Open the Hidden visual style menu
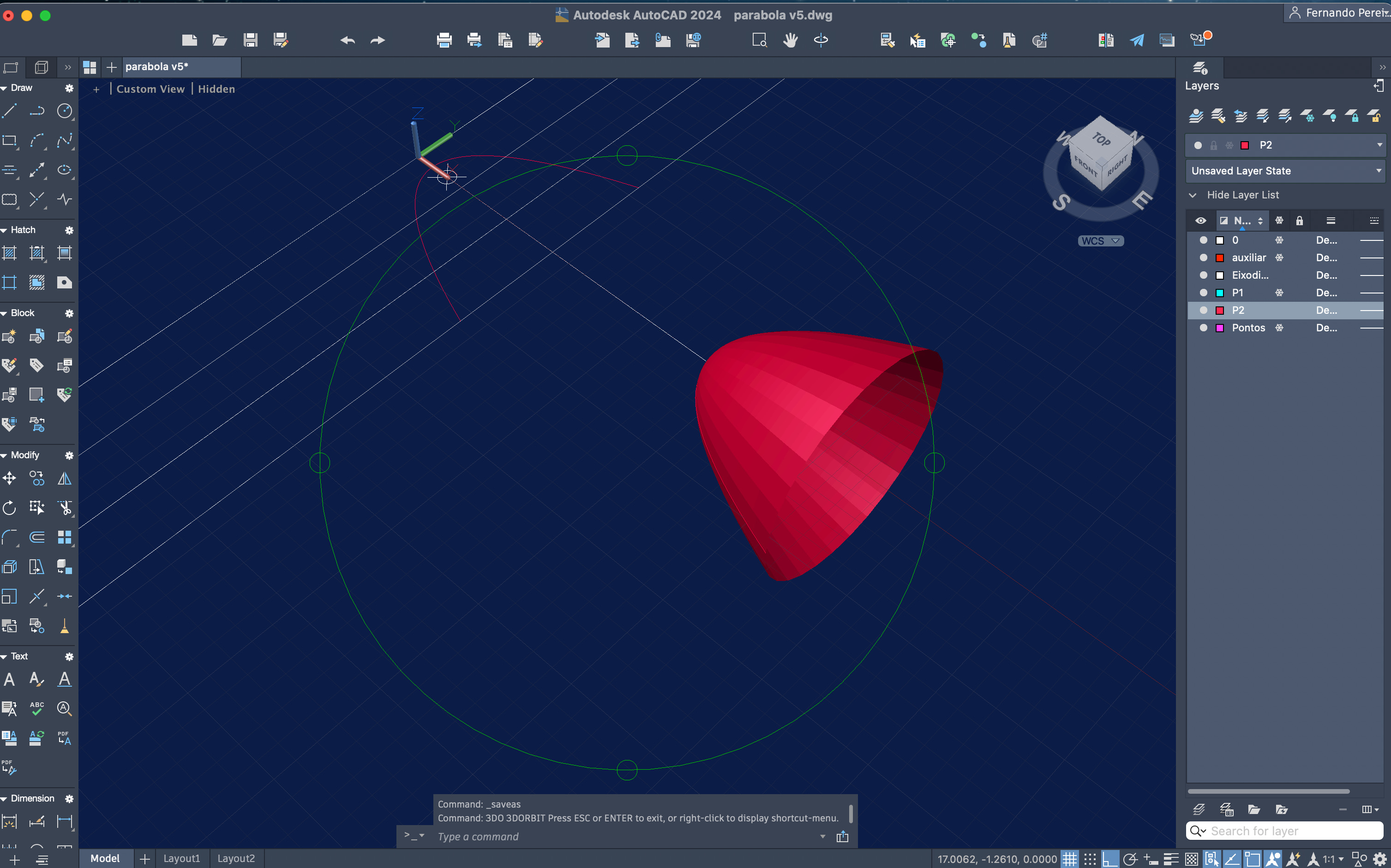Image resolution: width=1391 pixels, height=868 pixels. pyautogui.click(x=216, y=89)
